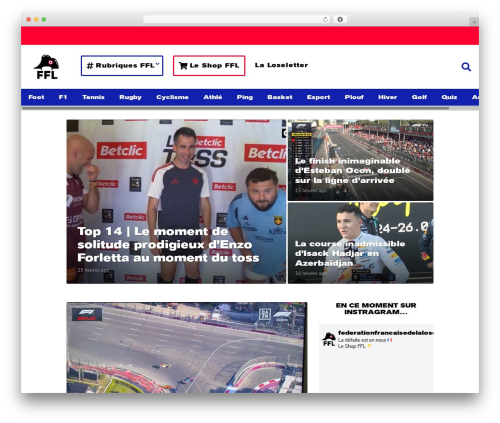Viewport: 500px width, 423px height.
Task: Open Top 14 Enzo Forletta toss article
Action: pos(168,245)
